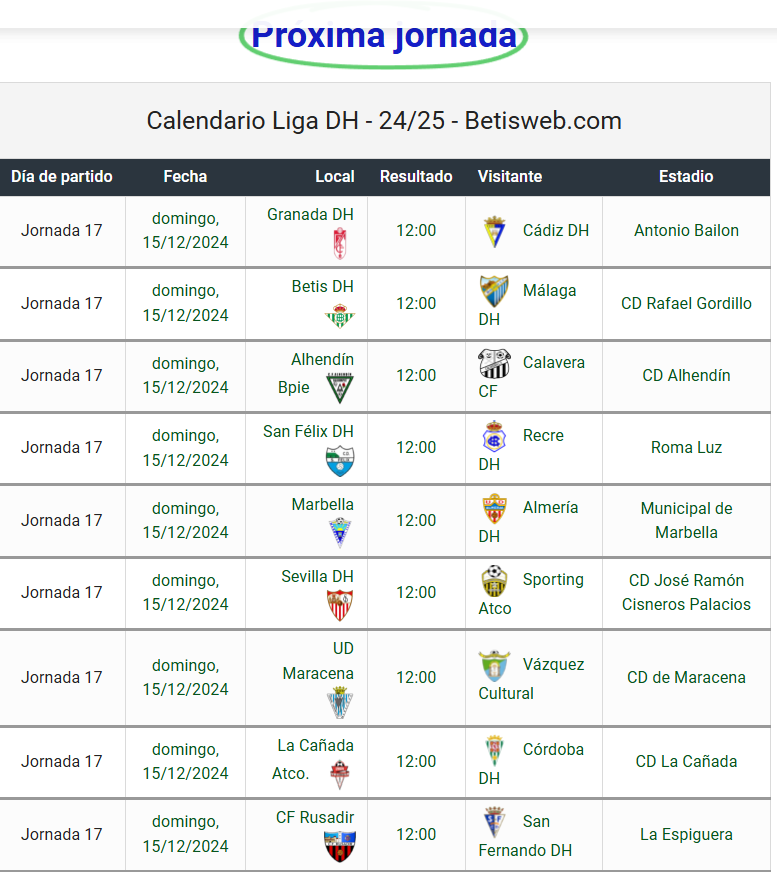Screen dimensions: 777x872
Task: Click the Sporting Atco football badge
Action: pos(494,581)
